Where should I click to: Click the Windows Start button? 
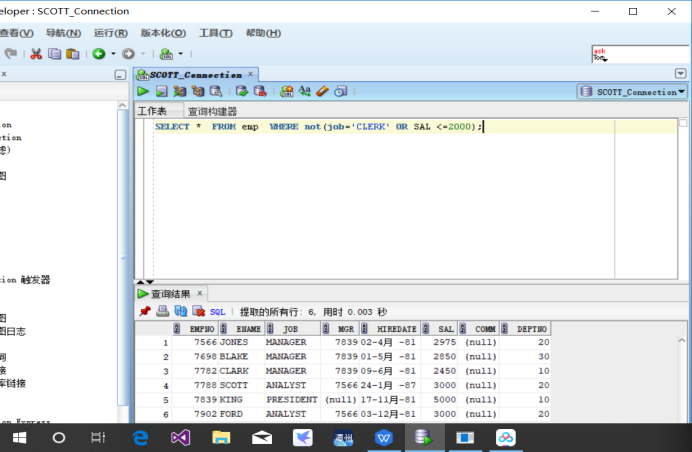(x=19, y=437)
